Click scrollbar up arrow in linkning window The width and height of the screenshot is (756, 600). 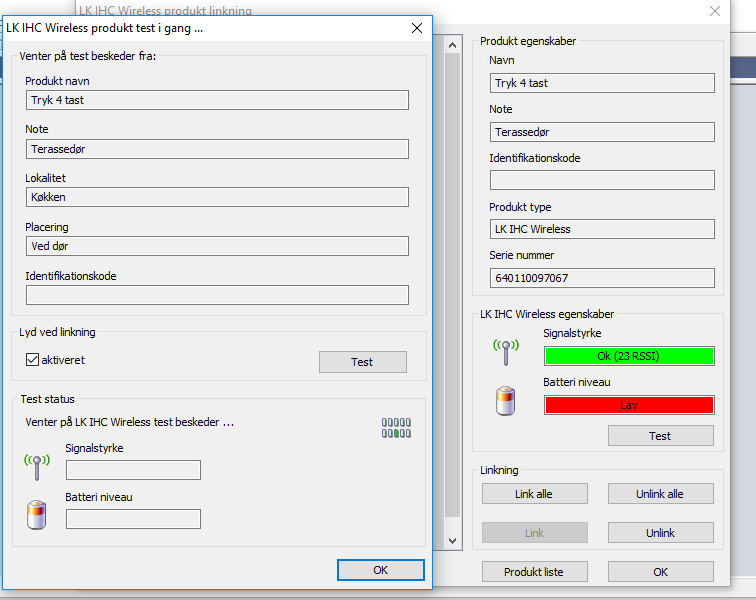tap(452, 45)
